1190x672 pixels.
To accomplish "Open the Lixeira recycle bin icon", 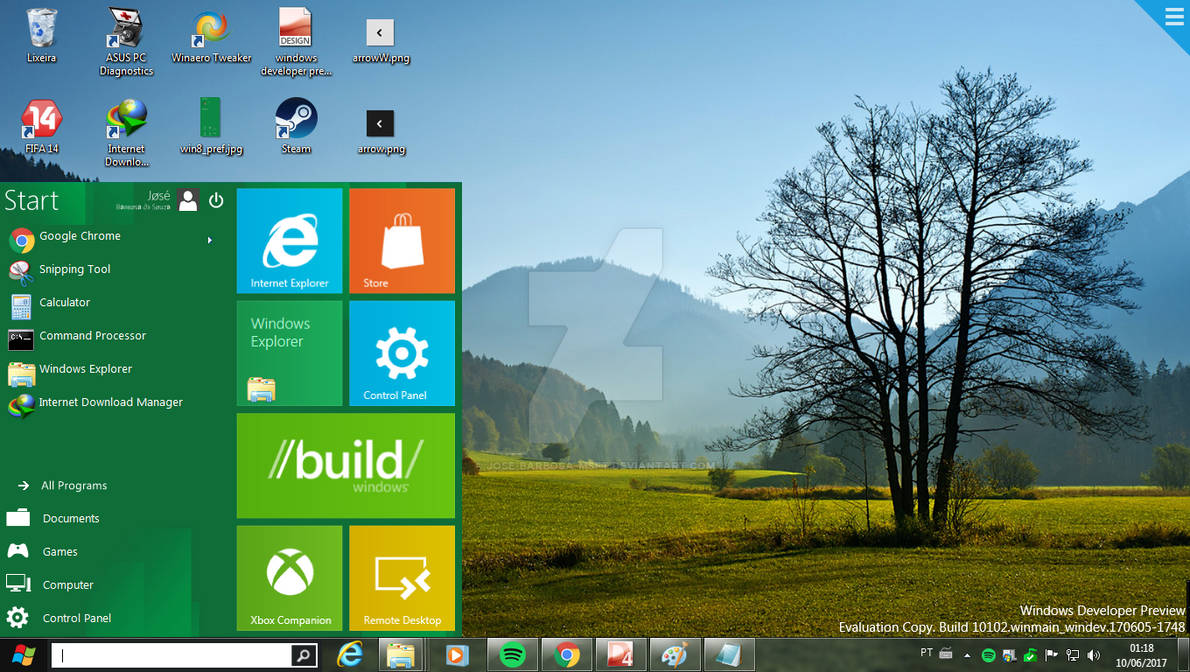I will pos(41,34).
